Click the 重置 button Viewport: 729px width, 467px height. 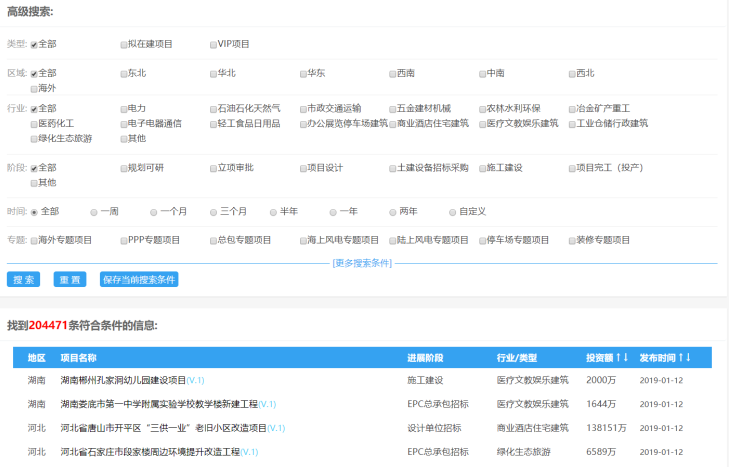(70, 280)
